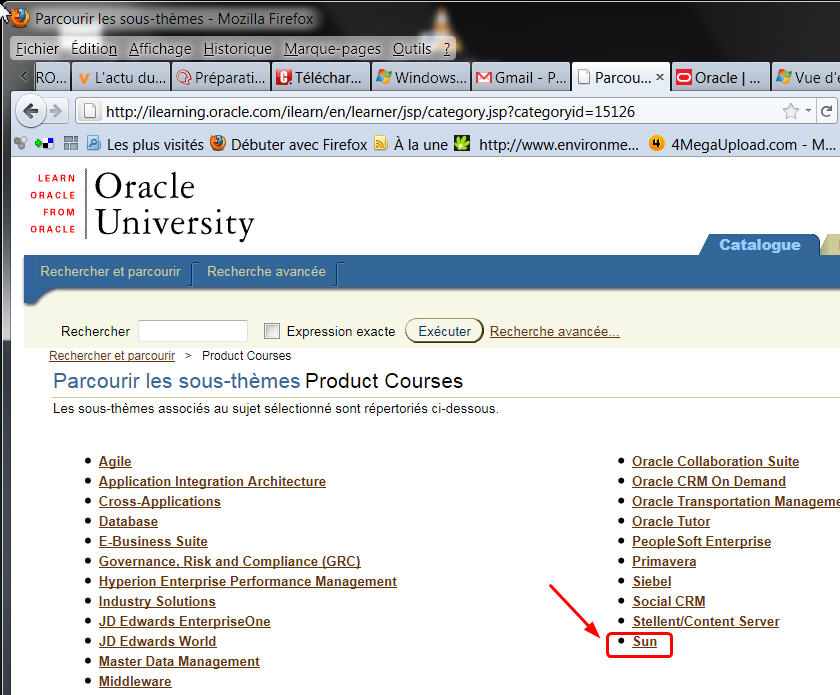The image size is (840, 695).
Task: Open Hyperion Enterprise Performance Management link
Action: (248, 581)
